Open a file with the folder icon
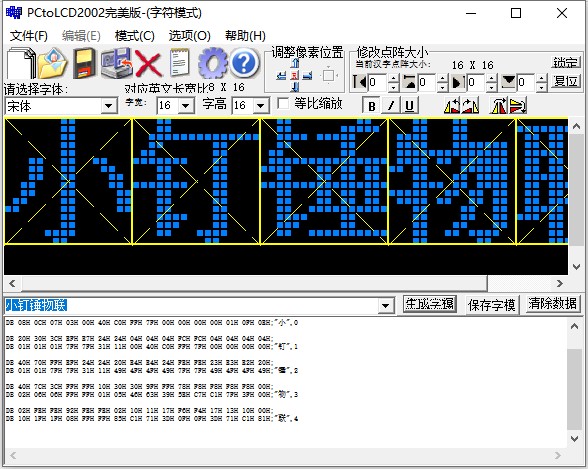Image resolution: width=588 pixels, height=469 pixels. pyautogui.click(x=52, y=63)
